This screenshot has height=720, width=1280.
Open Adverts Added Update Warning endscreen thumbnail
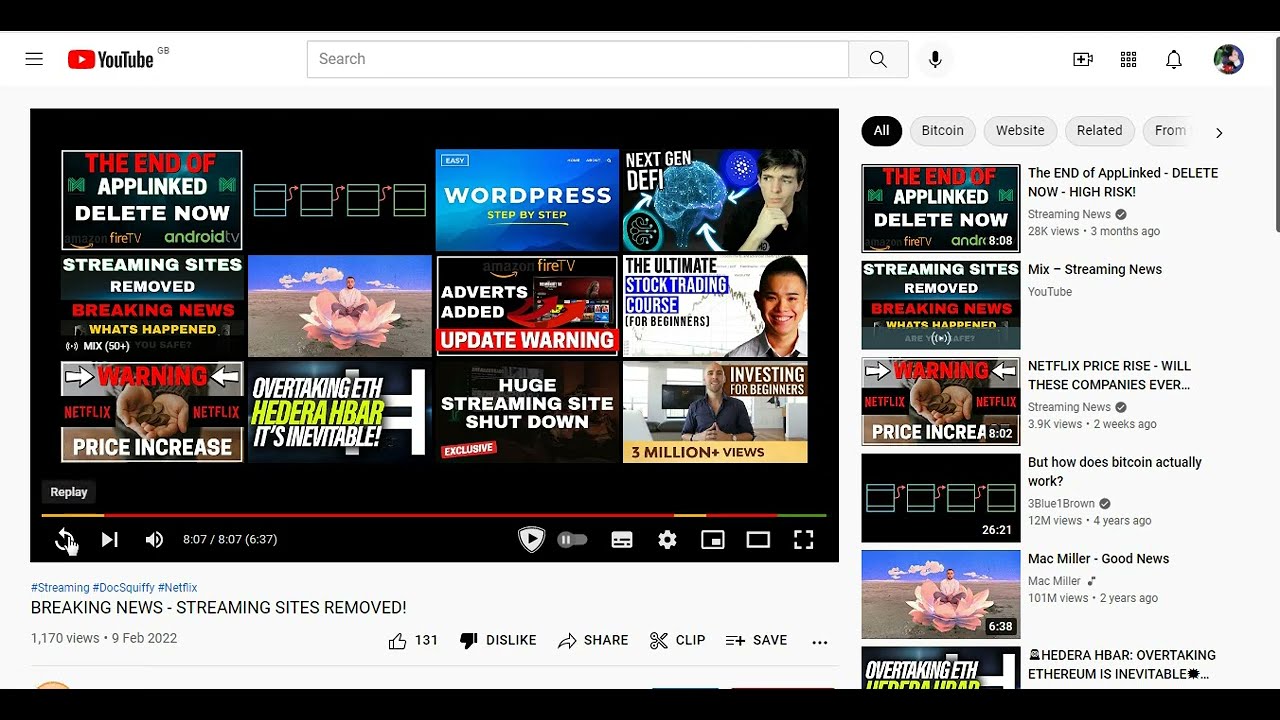click(x=527, y=306)
